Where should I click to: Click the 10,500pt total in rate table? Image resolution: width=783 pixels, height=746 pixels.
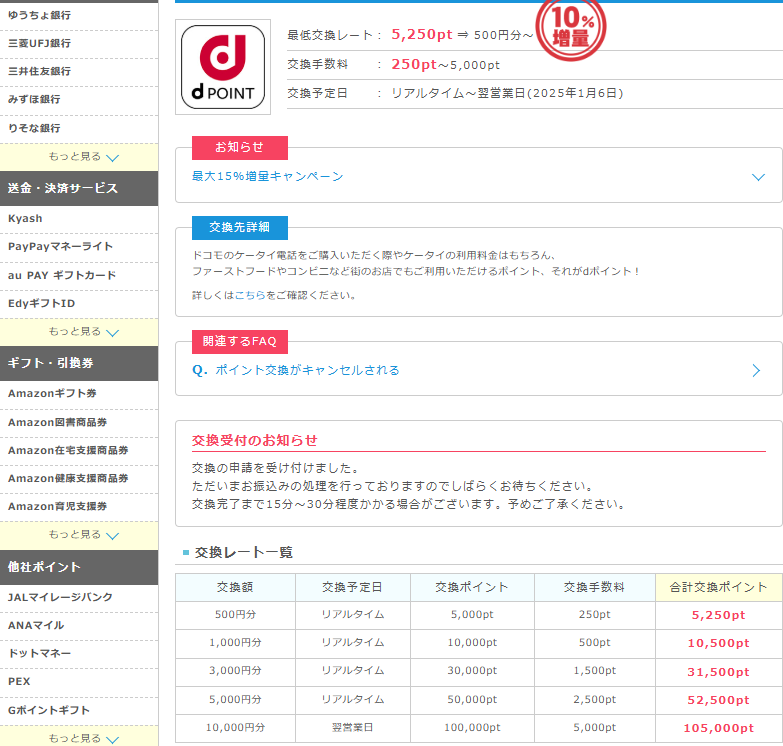click(718, 644)
